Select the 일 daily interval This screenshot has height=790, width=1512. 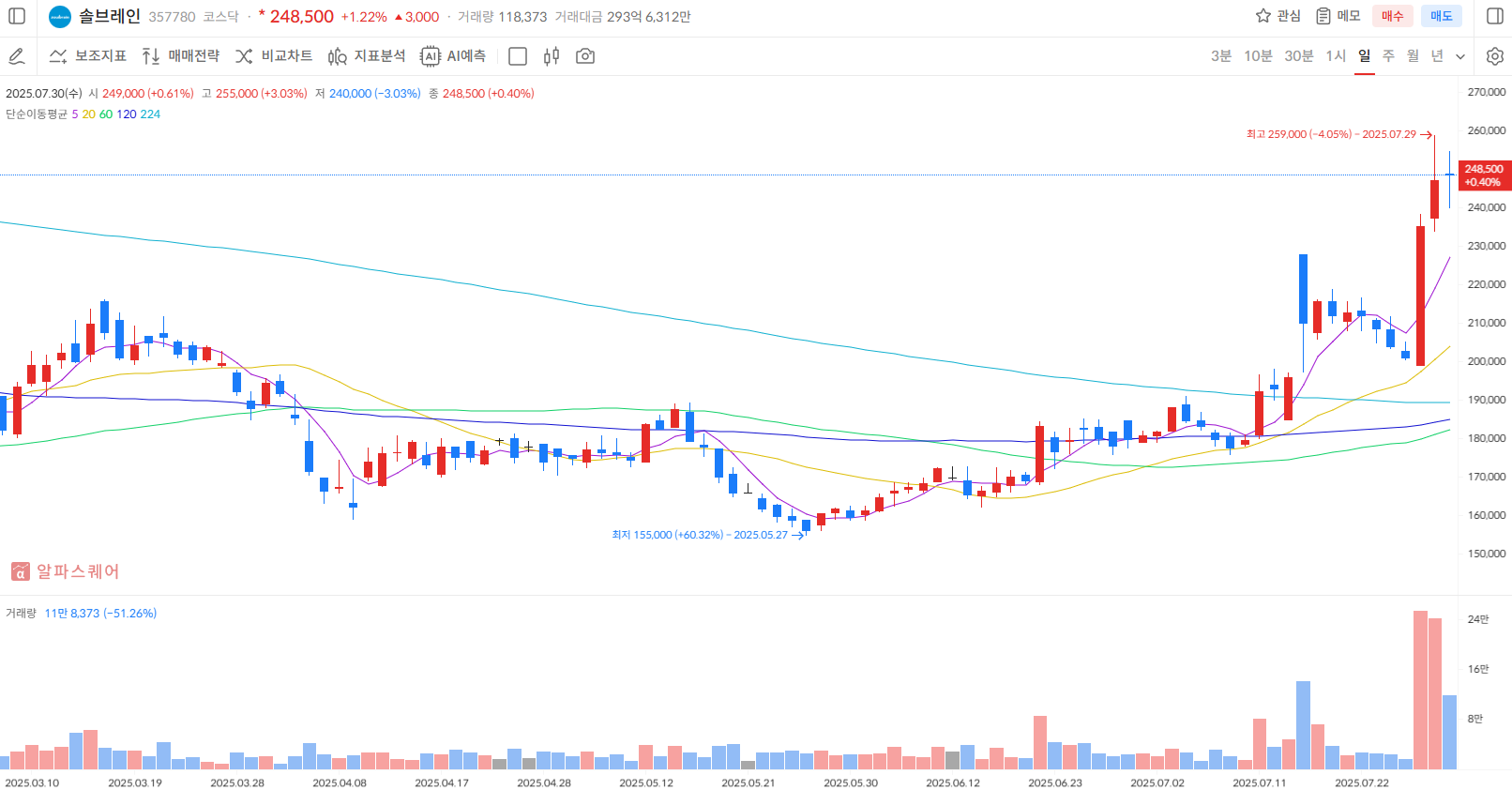click(1365, 56)
